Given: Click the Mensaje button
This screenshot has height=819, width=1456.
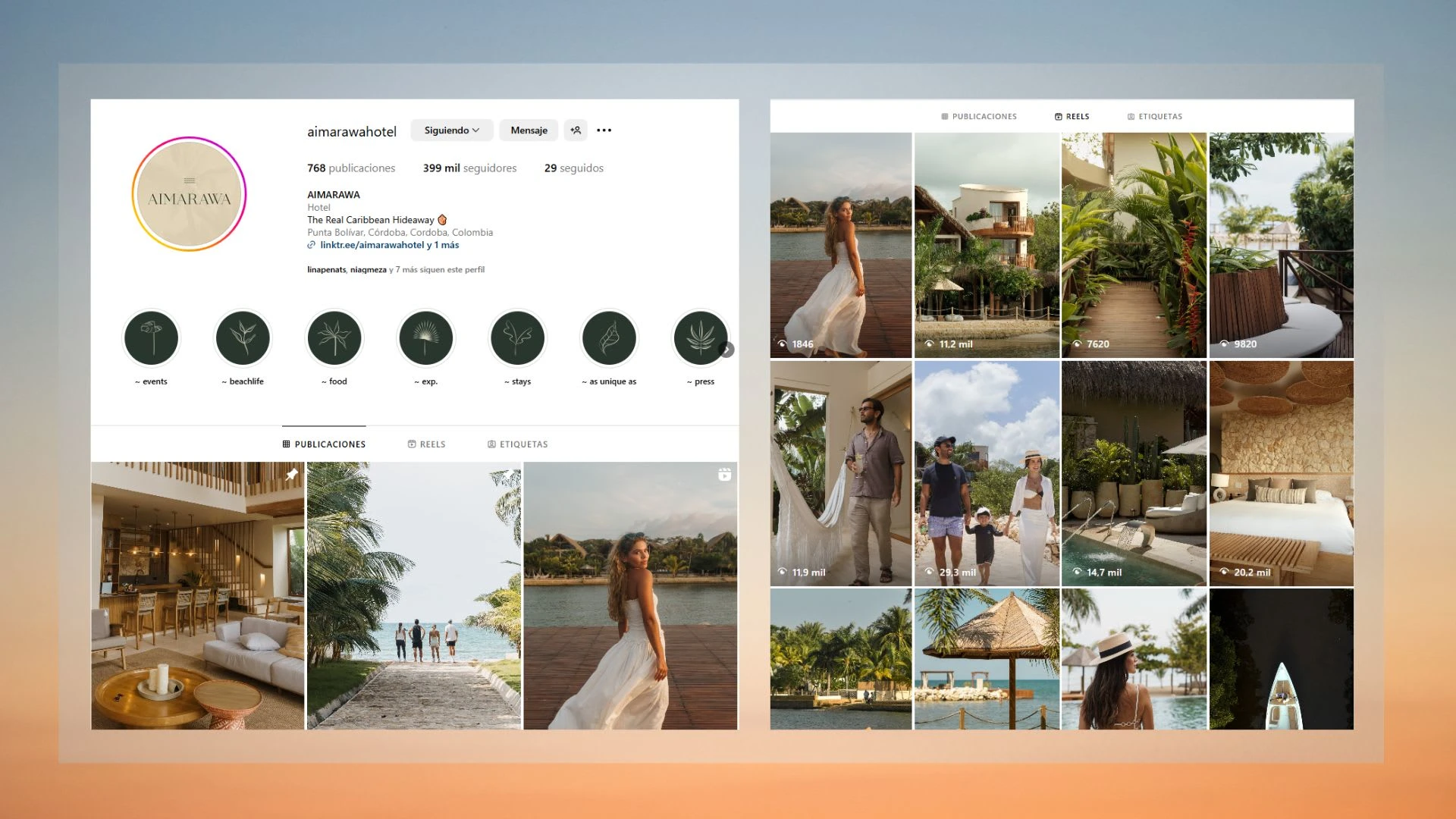Looking at the screenshot, I should [x=529, y=130].
